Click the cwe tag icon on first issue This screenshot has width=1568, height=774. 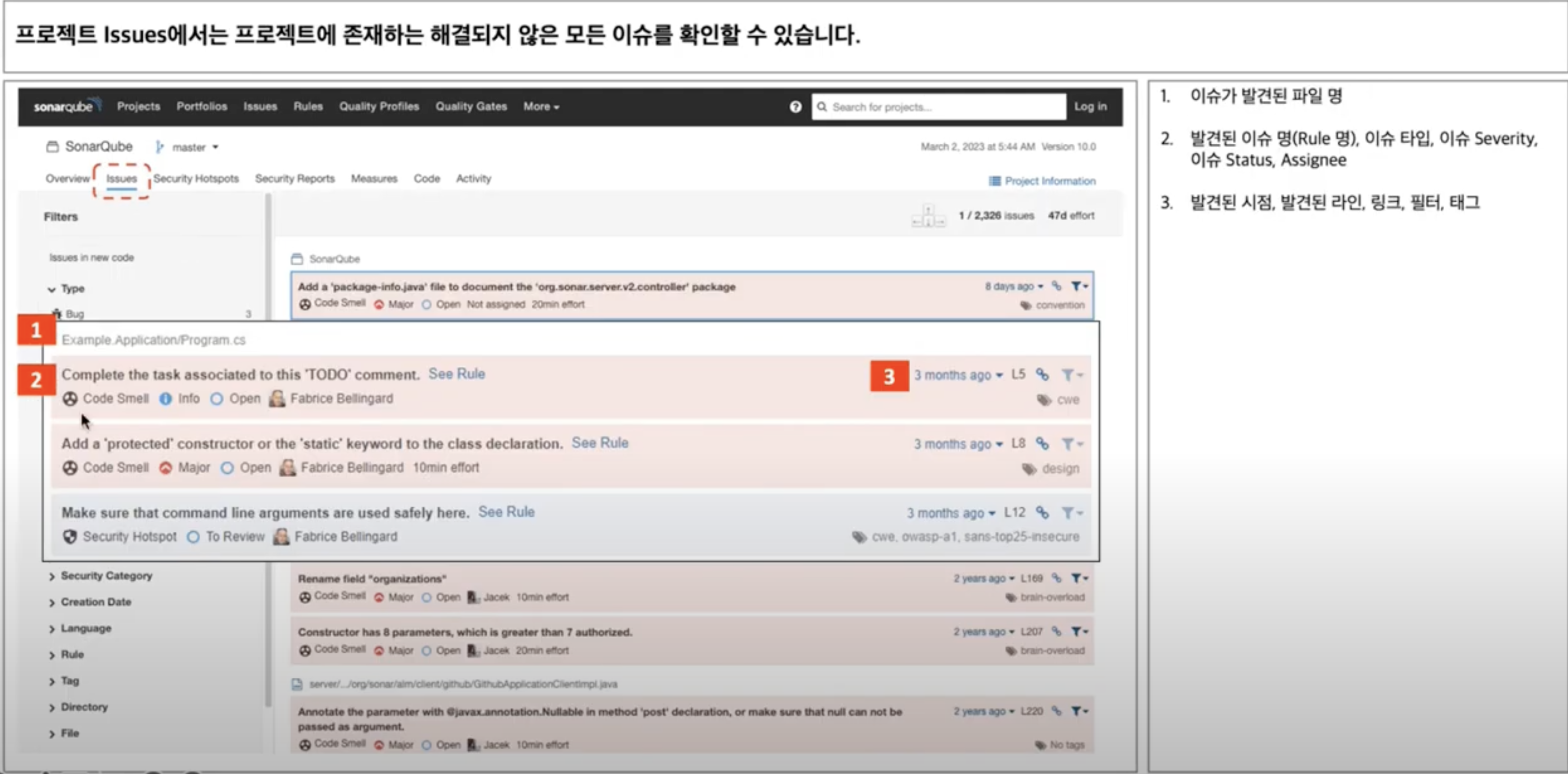[1044, 400]
